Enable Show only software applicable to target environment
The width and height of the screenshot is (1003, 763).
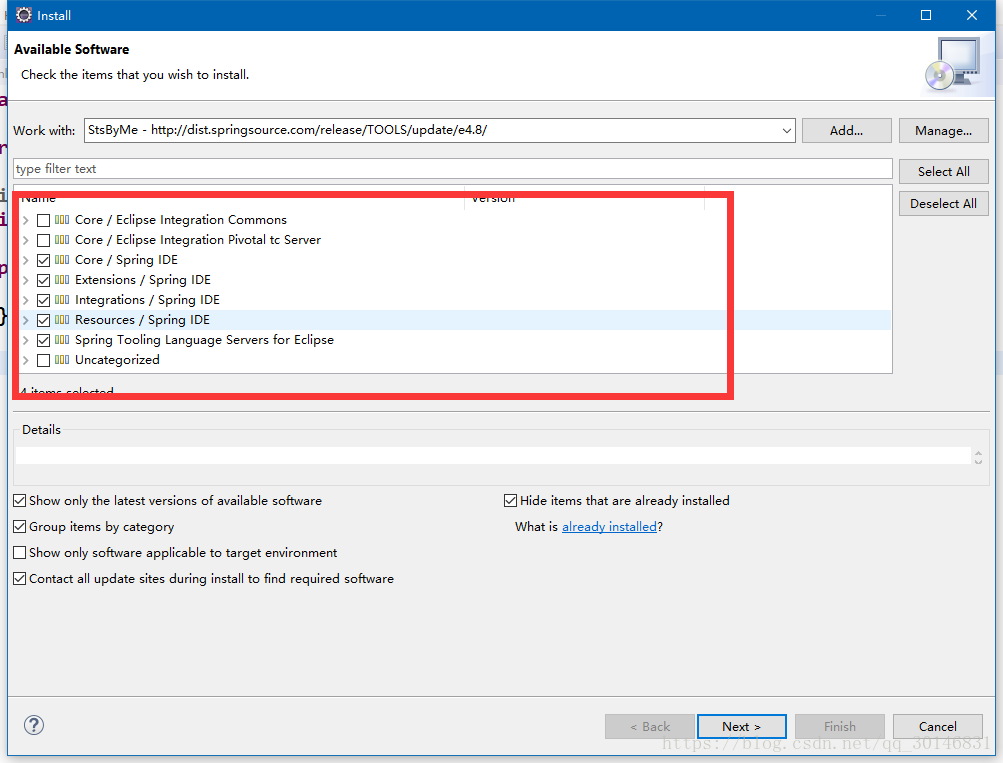pos(19,551)
